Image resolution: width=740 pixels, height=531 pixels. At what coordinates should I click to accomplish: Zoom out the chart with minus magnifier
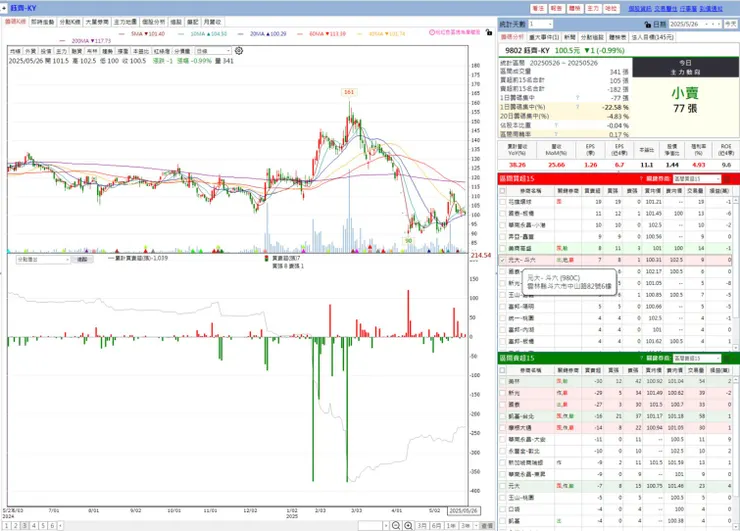click(x=396, y=525)
